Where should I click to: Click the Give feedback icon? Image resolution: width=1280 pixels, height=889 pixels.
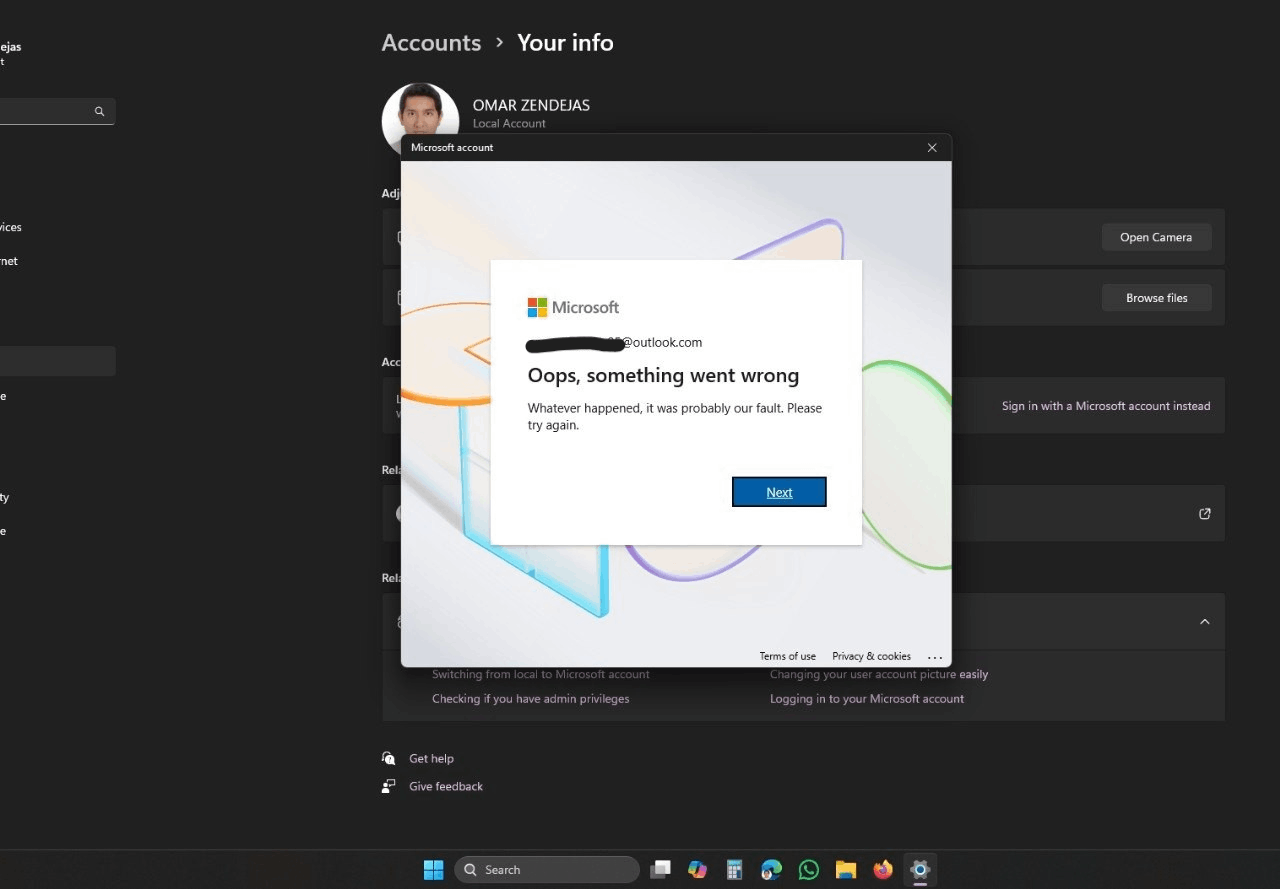[x=389, y=786]
